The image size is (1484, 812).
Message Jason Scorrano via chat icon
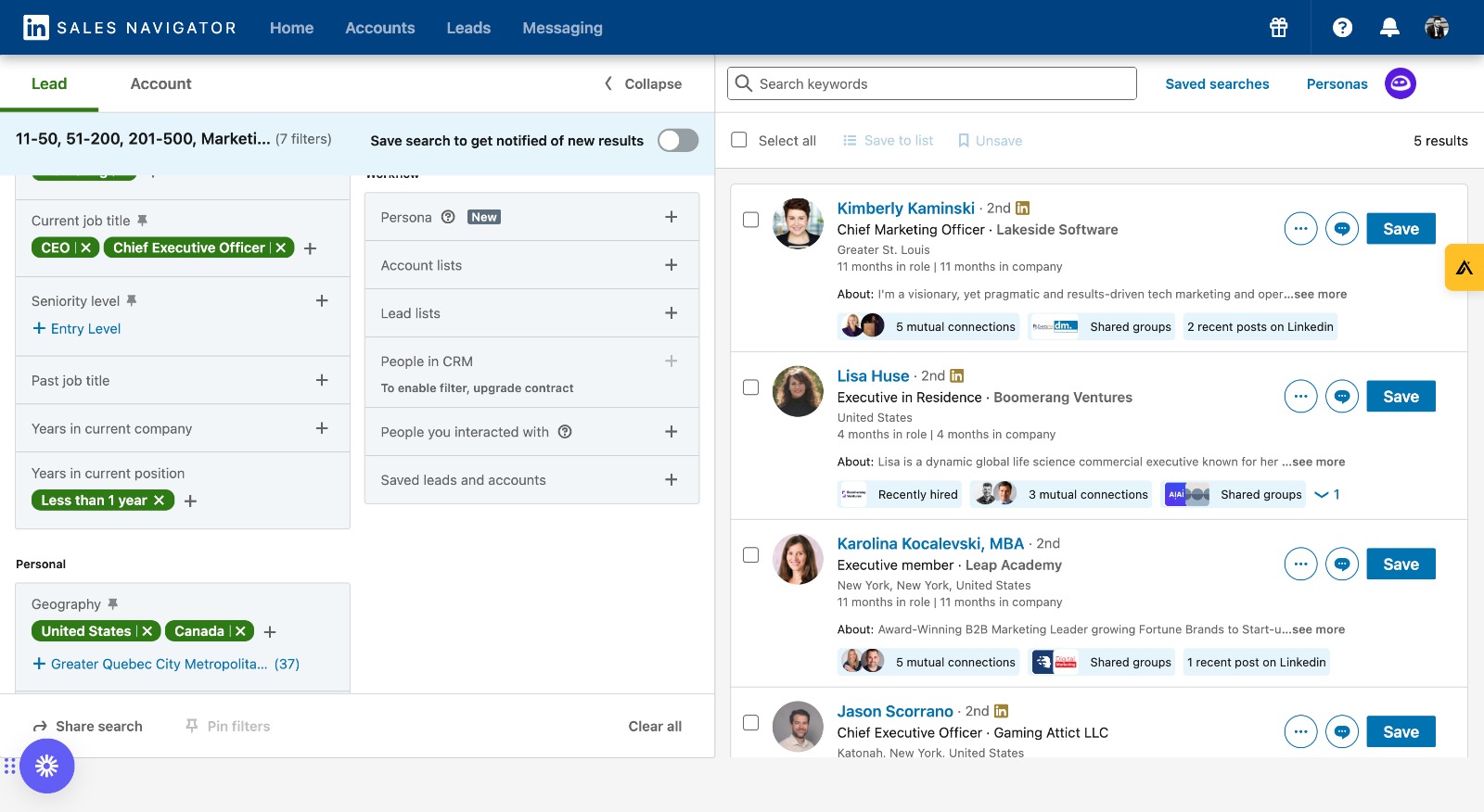pyautogui.click(x=1342, y=732)
